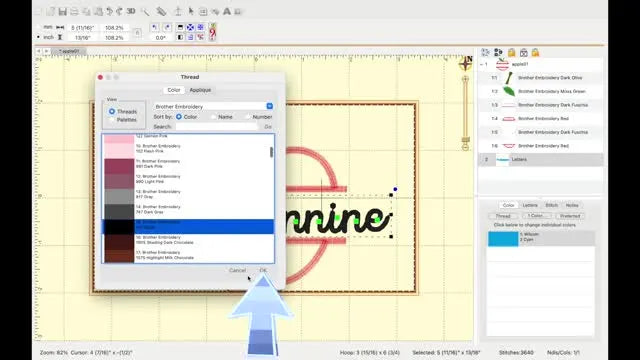Click Cancel in the Thread dialog
Image resolution: width=640 pixels, height=360 pixels.
237,270
